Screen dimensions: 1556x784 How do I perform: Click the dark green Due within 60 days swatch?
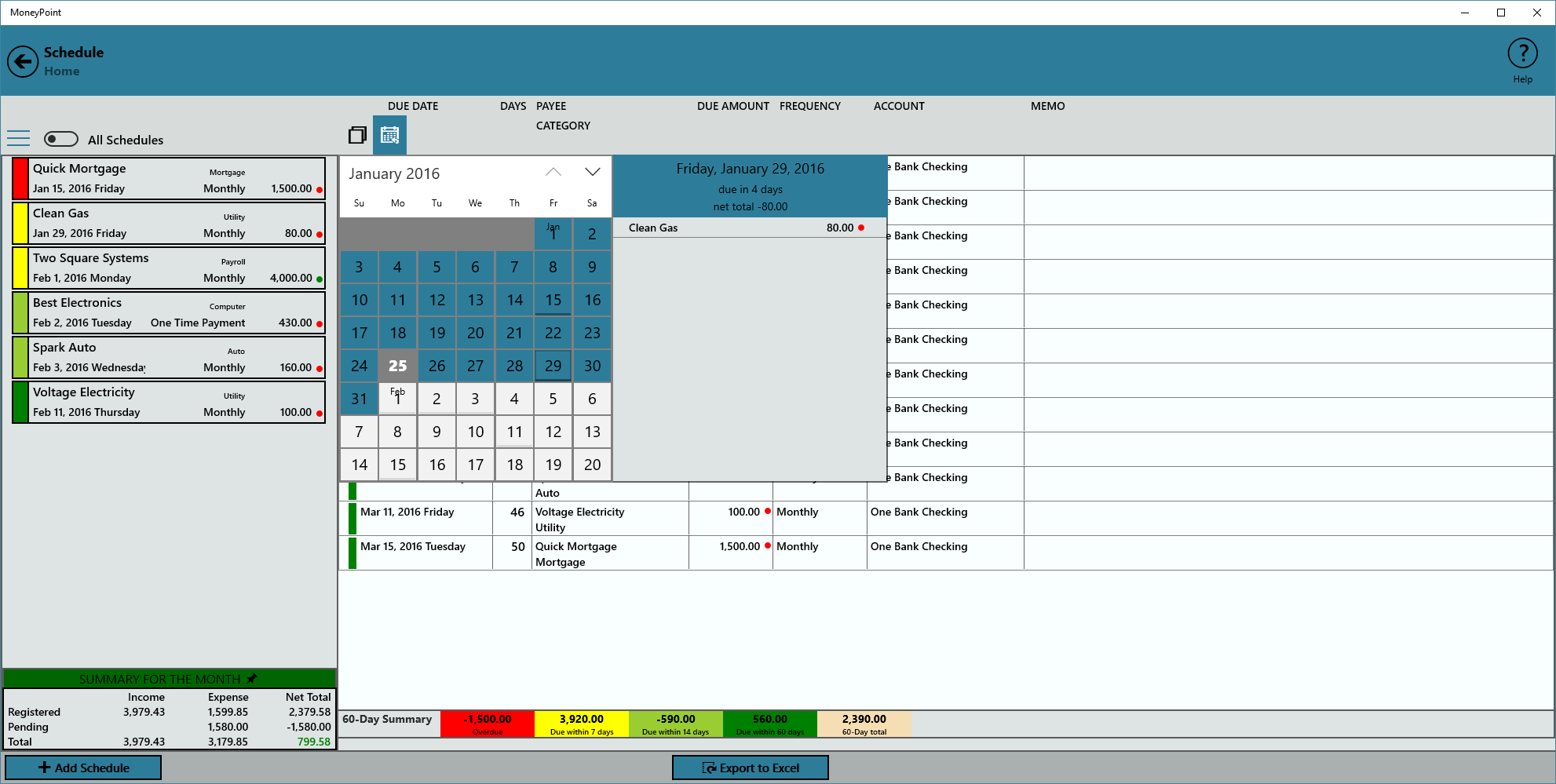point(770,724)
